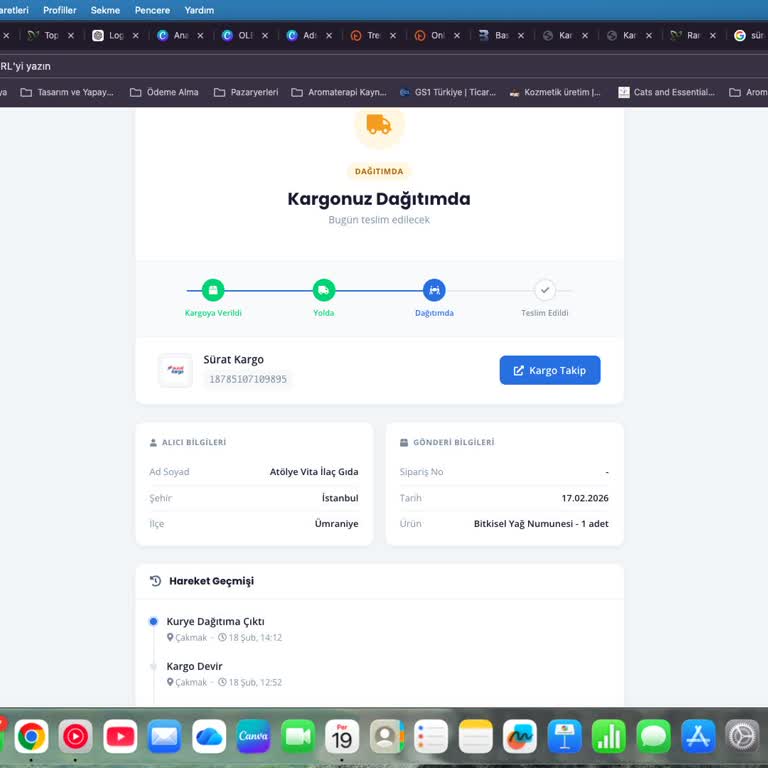Click tracking number 18785107109895
The image size is (768, 768).
point(248,379)
